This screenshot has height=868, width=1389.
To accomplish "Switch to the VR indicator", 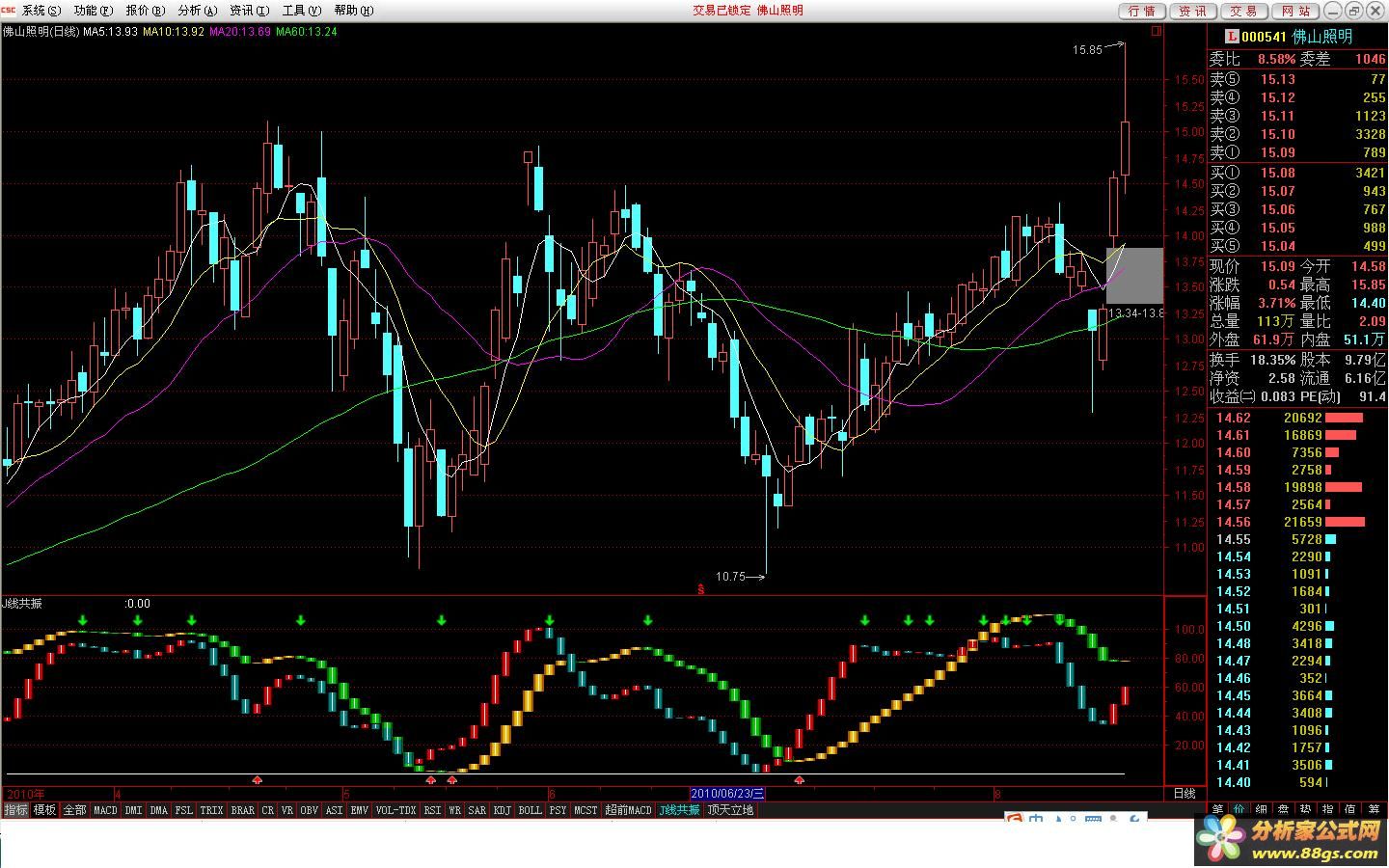I will [286, 810].
